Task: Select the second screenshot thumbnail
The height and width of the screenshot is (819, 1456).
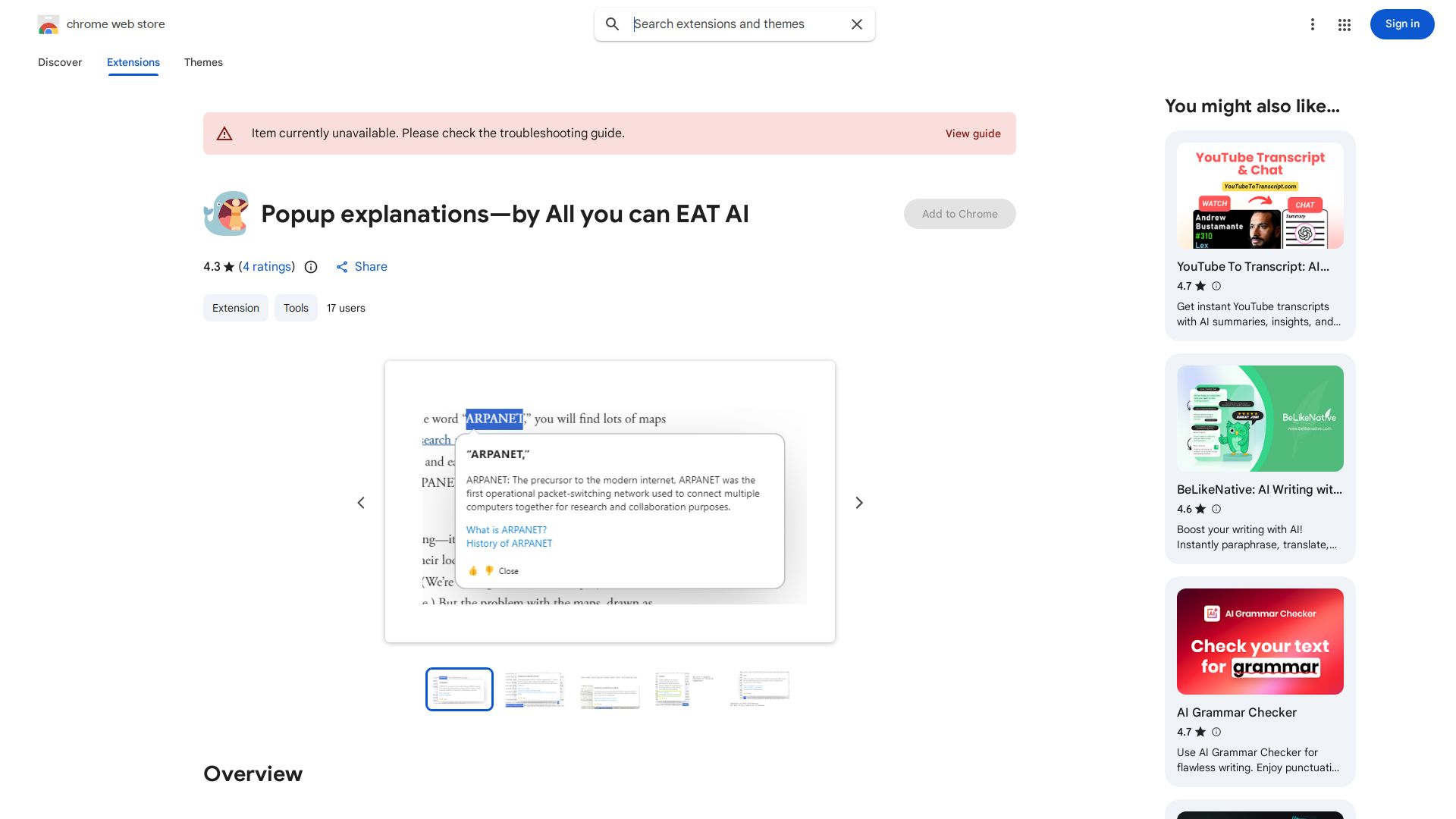Action: [535, 689]
